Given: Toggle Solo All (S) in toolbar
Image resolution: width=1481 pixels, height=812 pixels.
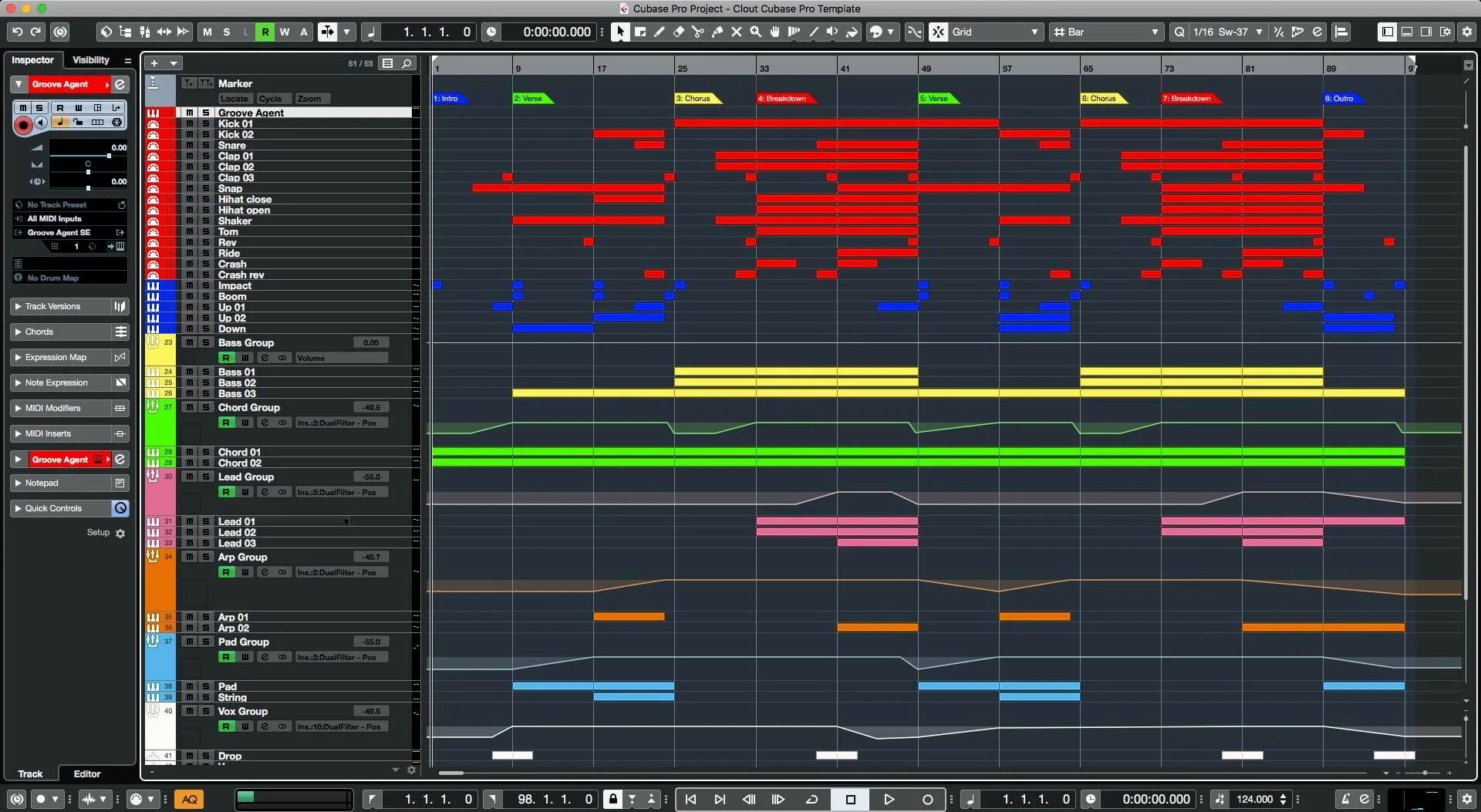Looking at the screenshot, I should pyautogui.click(x=226, y=32).
